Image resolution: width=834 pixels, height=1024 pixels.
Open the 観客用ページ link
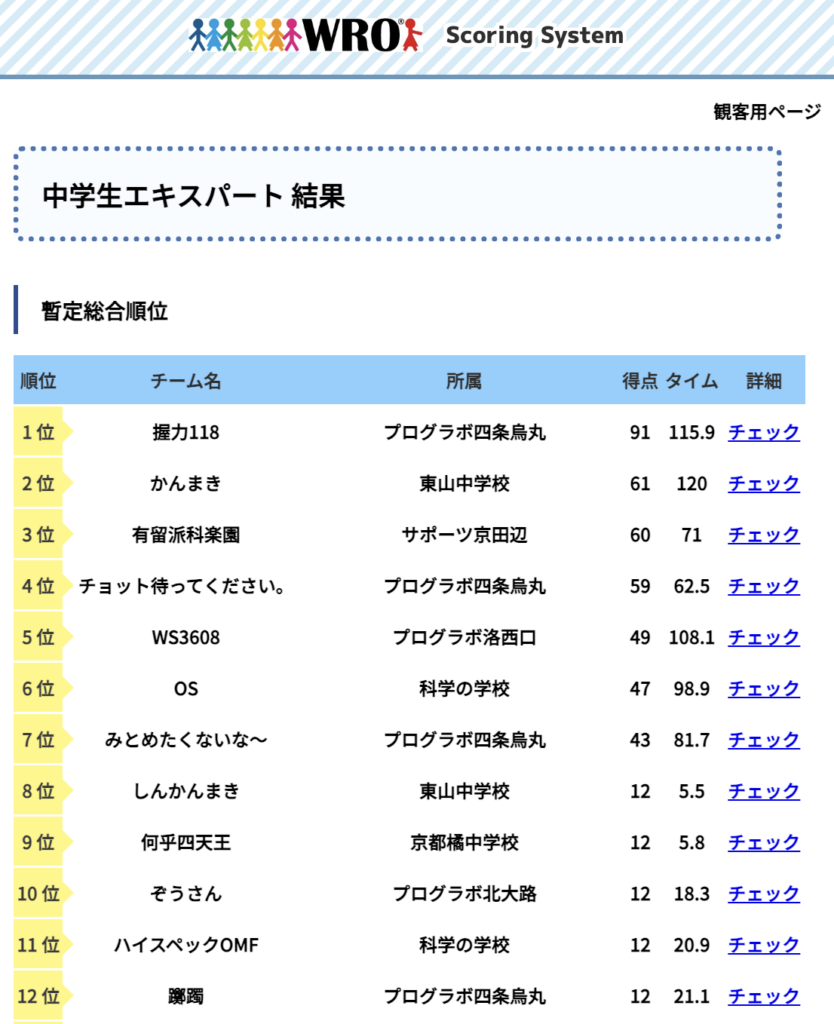(766, 112)
